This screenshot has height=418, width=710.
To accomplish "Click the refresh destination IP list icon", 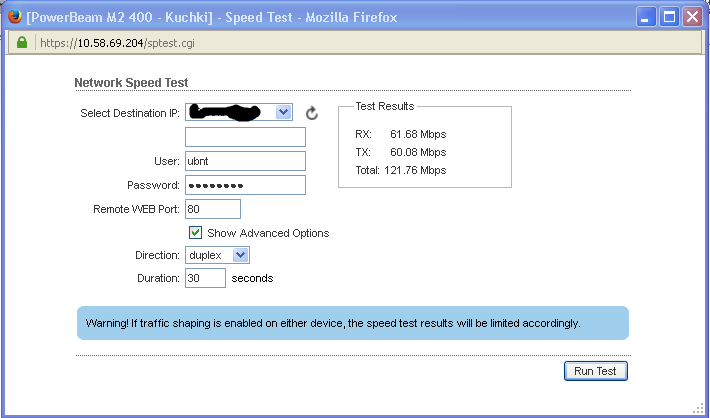I will [312, 113].
